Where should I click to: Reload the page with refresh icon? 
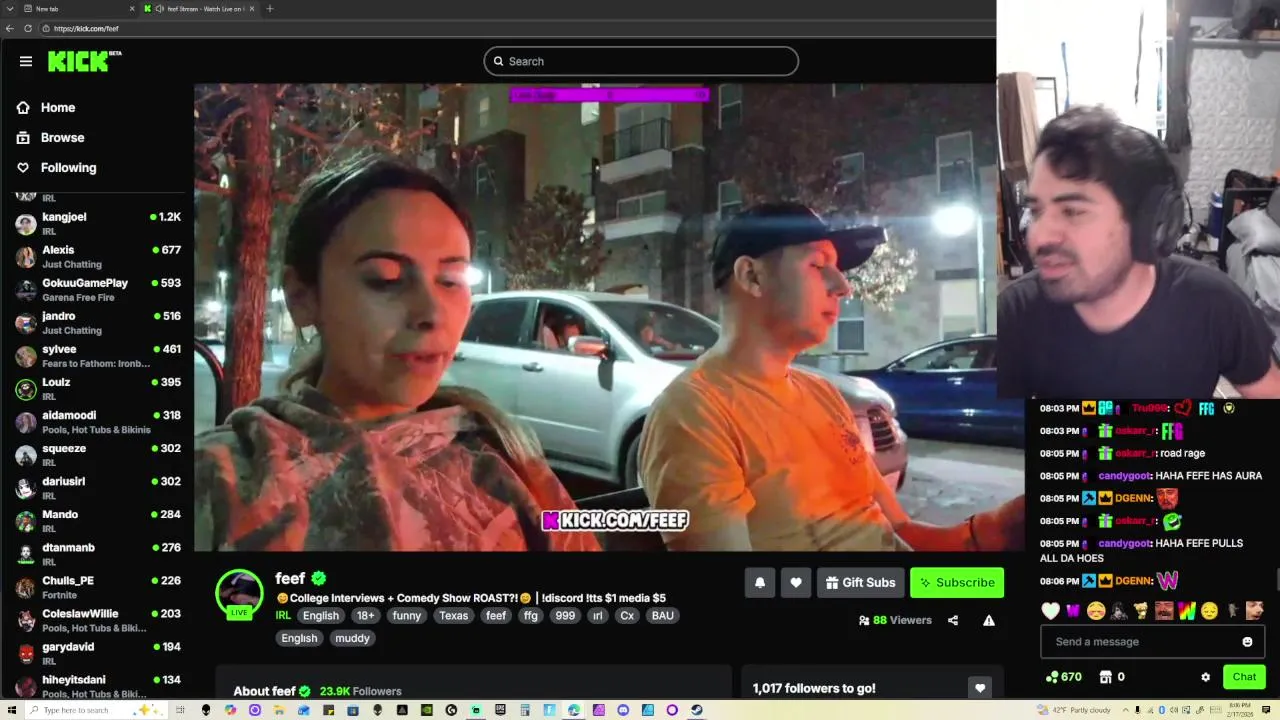28,28
